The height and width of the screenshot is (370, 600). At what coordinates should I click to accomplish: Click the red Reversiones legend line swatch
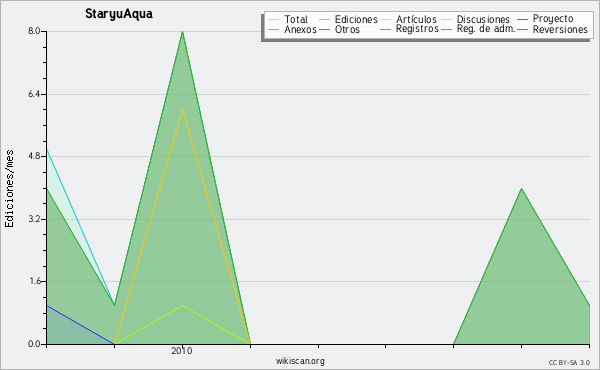click(522, 29)
